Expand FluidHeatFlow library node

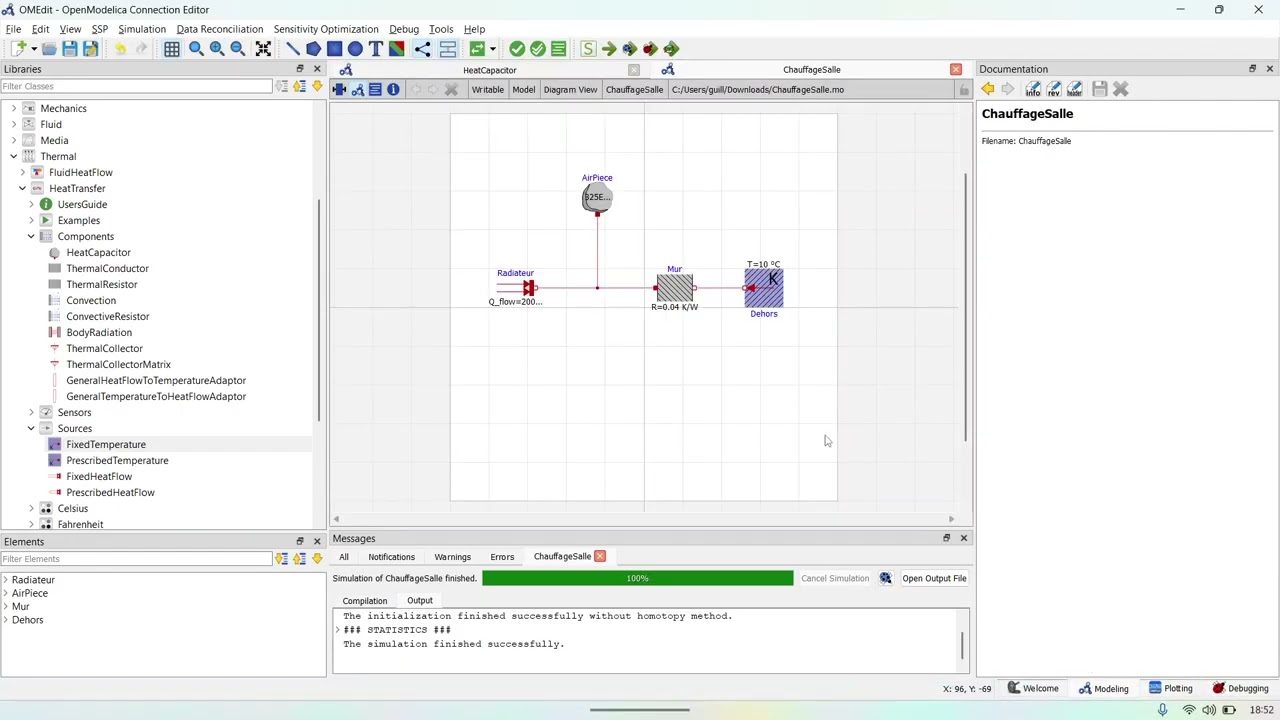(22, 172)
